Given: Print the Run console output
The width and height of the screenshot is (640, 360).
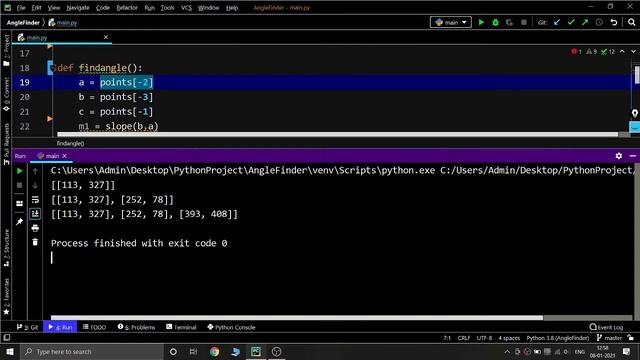Looking at the screenshot, I should point(35,228).
